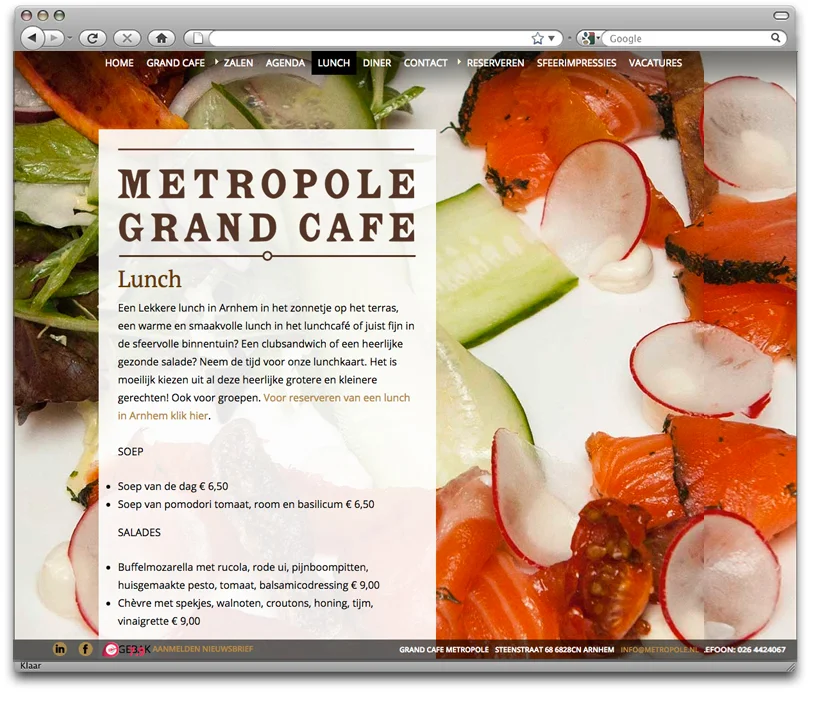Click the SOEP section label
Viewport: 825px width, 702px height.
130,452
